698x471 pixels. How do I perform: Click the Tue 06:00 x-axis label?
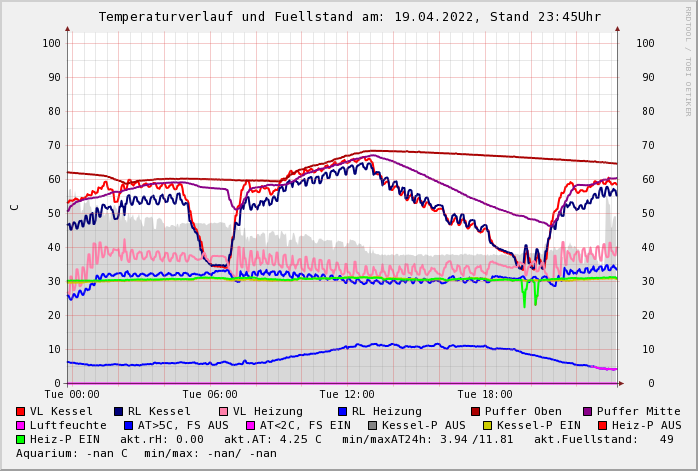[210, 394]
